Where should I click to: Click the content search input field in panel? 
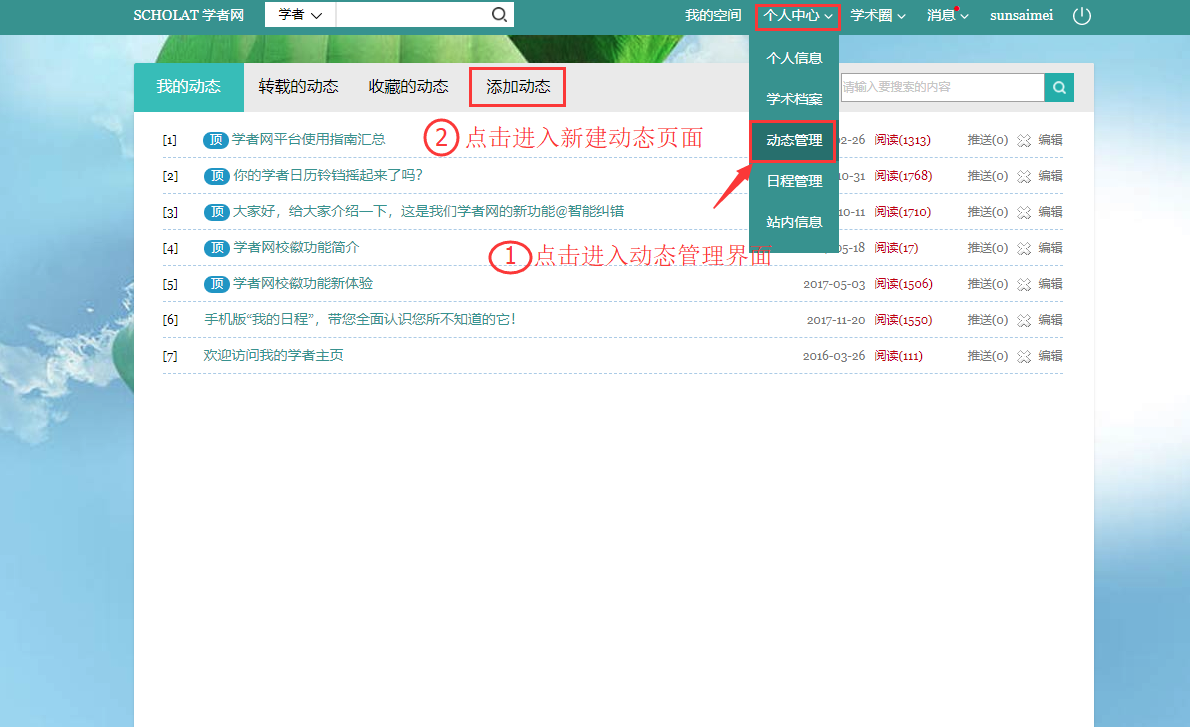tap(941, 88)
